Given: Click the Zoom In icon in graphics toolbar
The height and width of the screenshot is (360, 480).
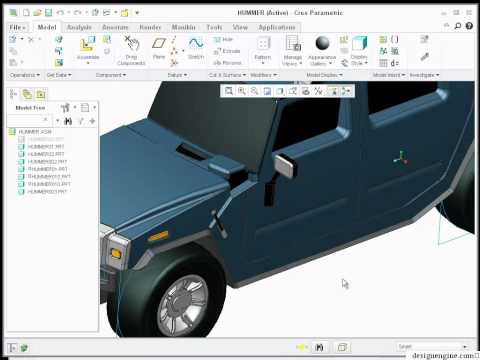Looking at the screenshot, I should (242, 91).
